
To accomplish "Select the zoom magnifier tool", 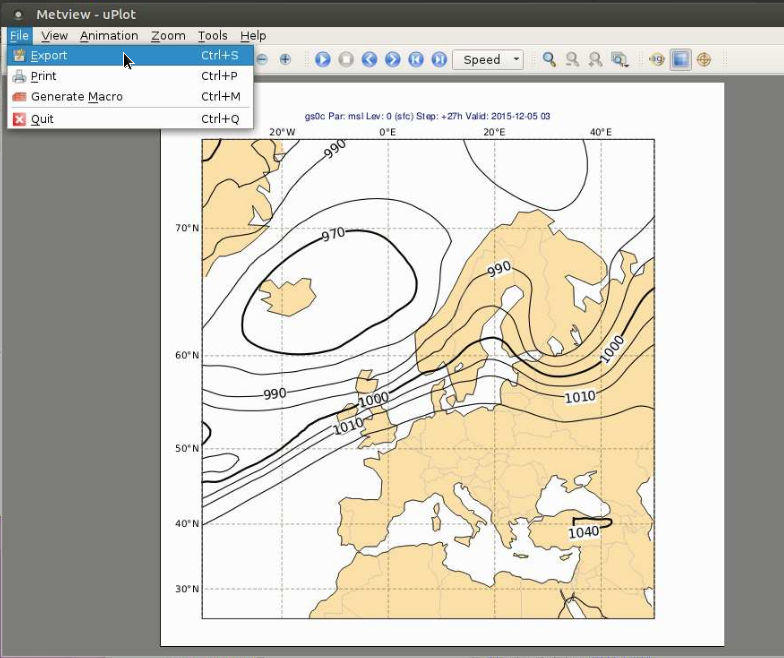I will point(549,60).
